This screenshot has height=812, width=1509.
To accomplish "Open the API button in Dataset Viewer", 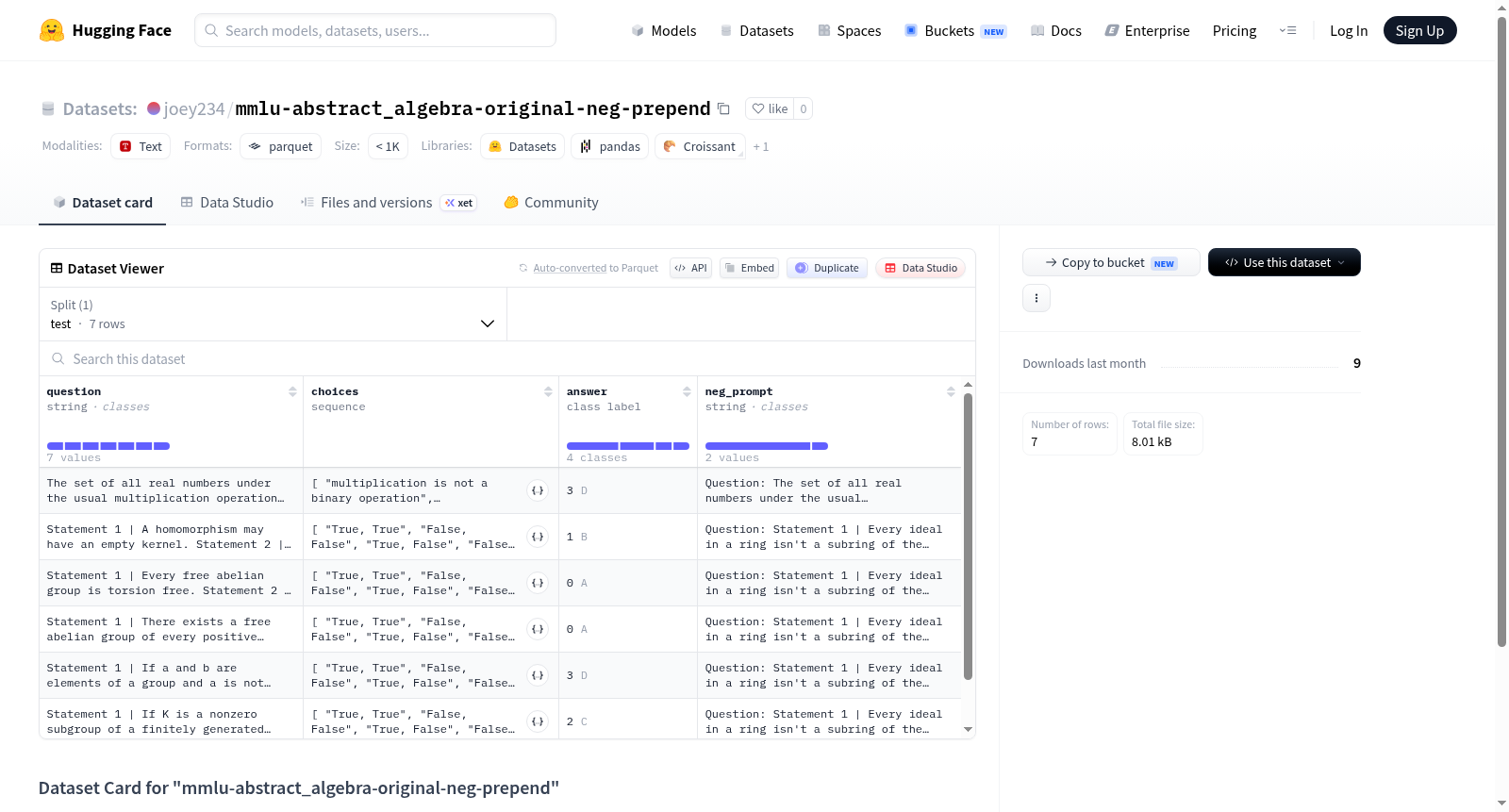I will pyautogui.click(x=690, y=268).
